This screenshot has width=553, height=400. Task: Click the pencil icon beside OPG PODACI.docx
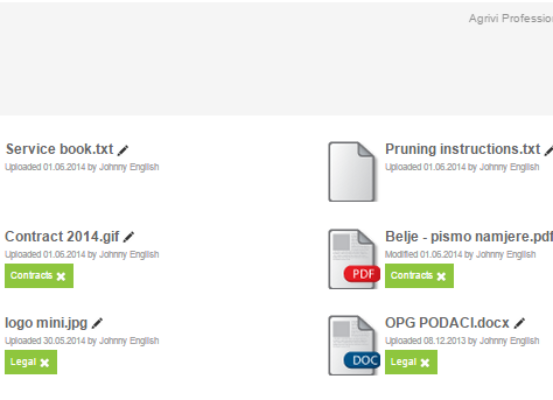(519, 323)
